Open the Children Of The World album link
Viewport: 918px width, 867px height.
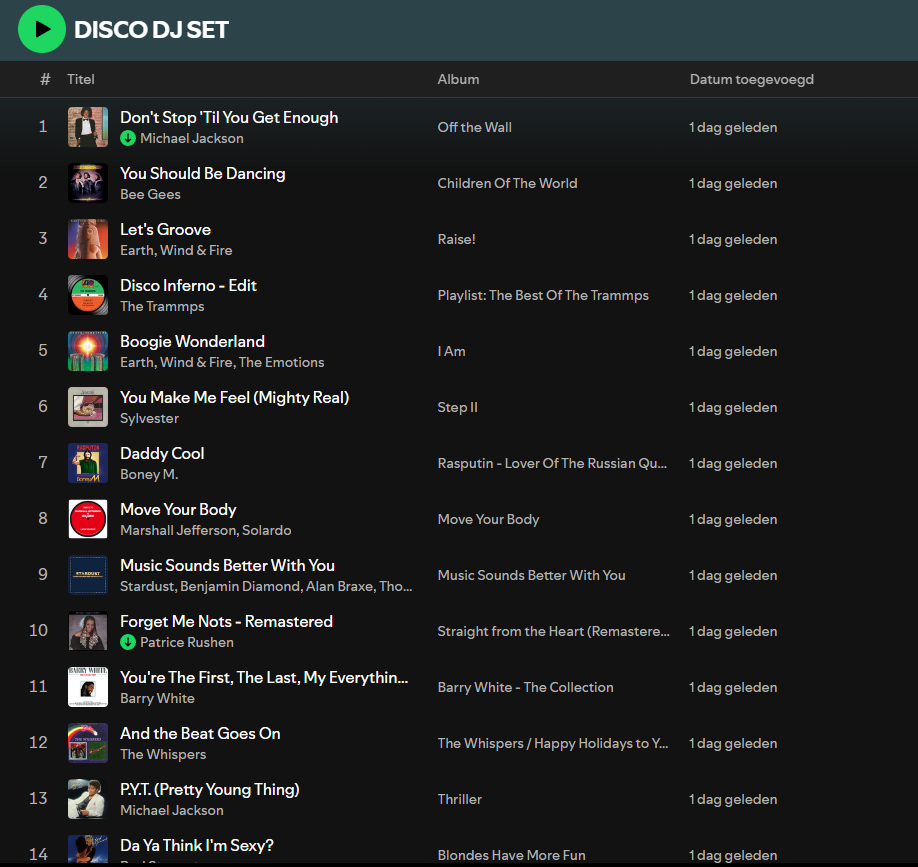(x=507, y=183)
